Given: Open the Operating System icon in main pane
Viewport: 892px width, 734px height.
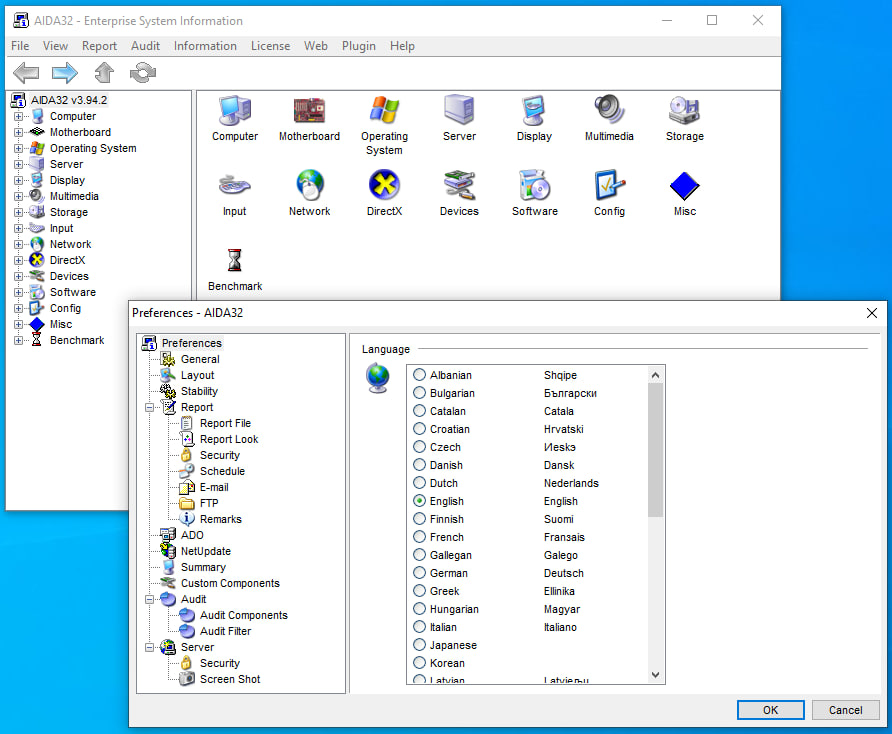Looking at the screenshot, I should 384,110.
